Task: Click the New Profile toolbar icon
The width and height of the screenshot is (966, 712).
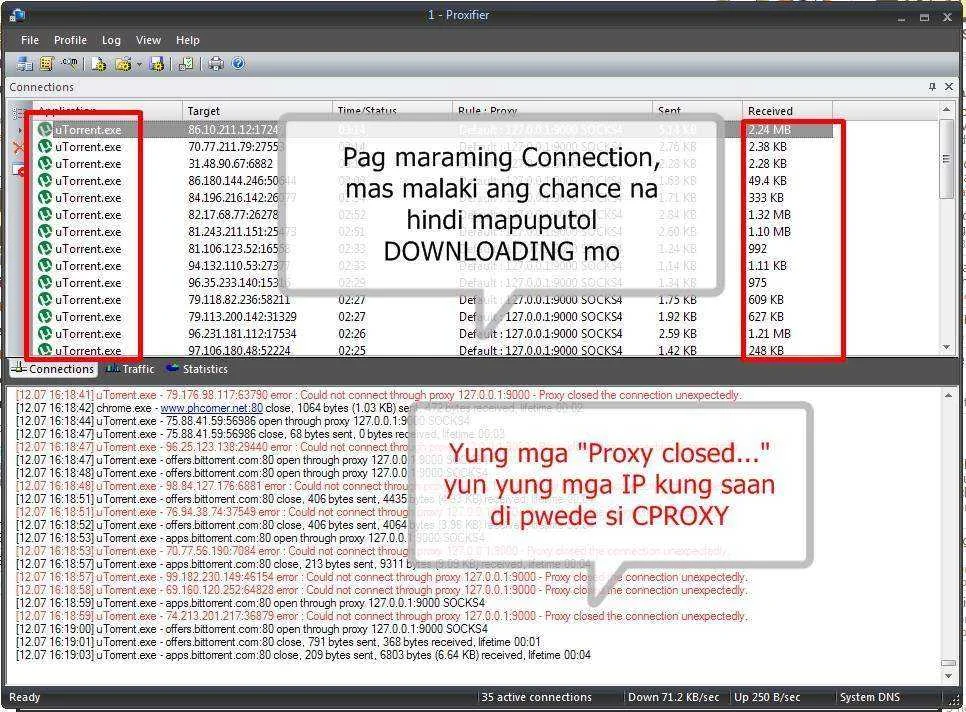Action: (99, 63)
